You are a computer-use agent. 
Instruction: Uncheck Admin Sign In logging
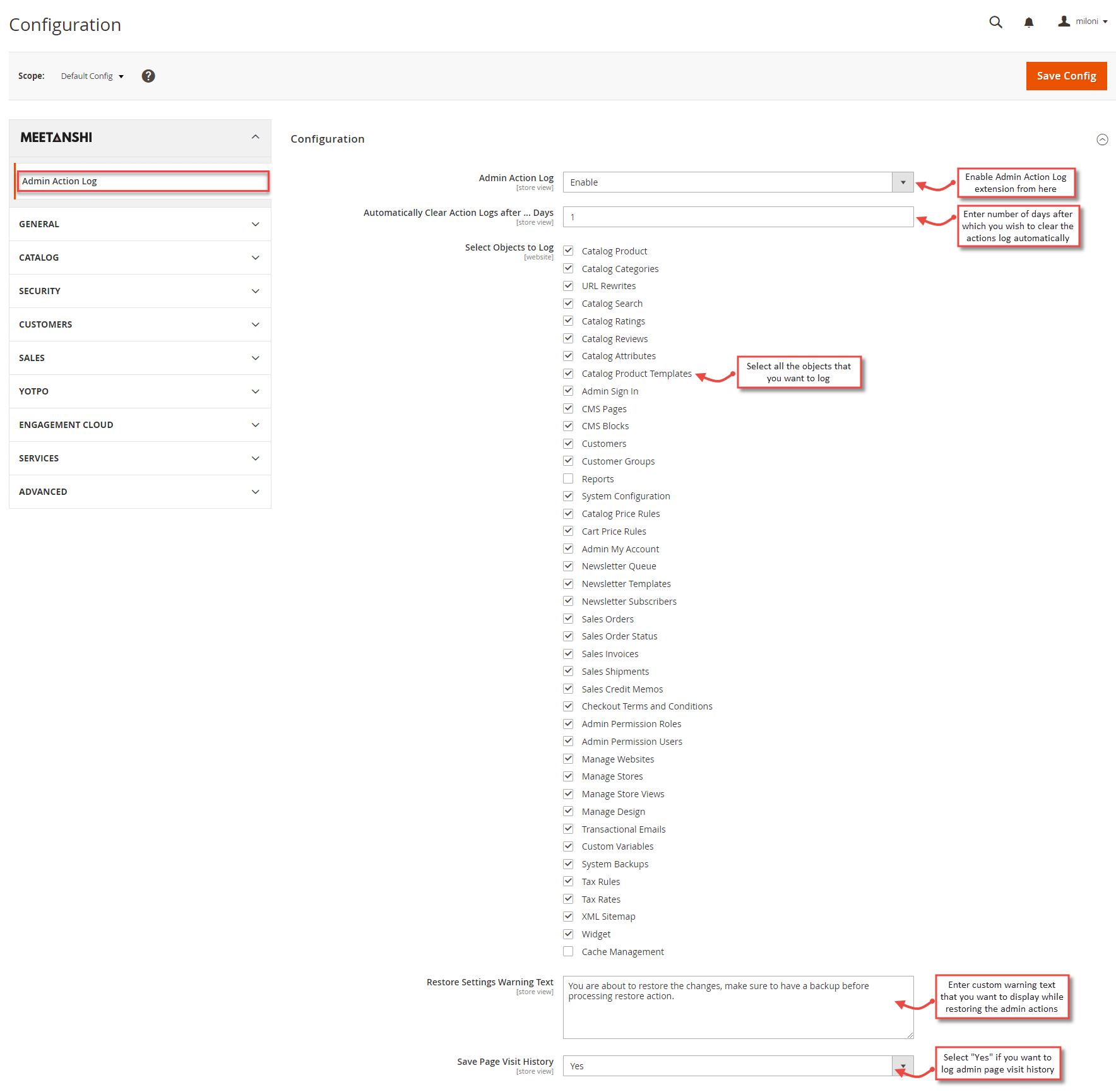pyautogui.click(x=568, y=390)
